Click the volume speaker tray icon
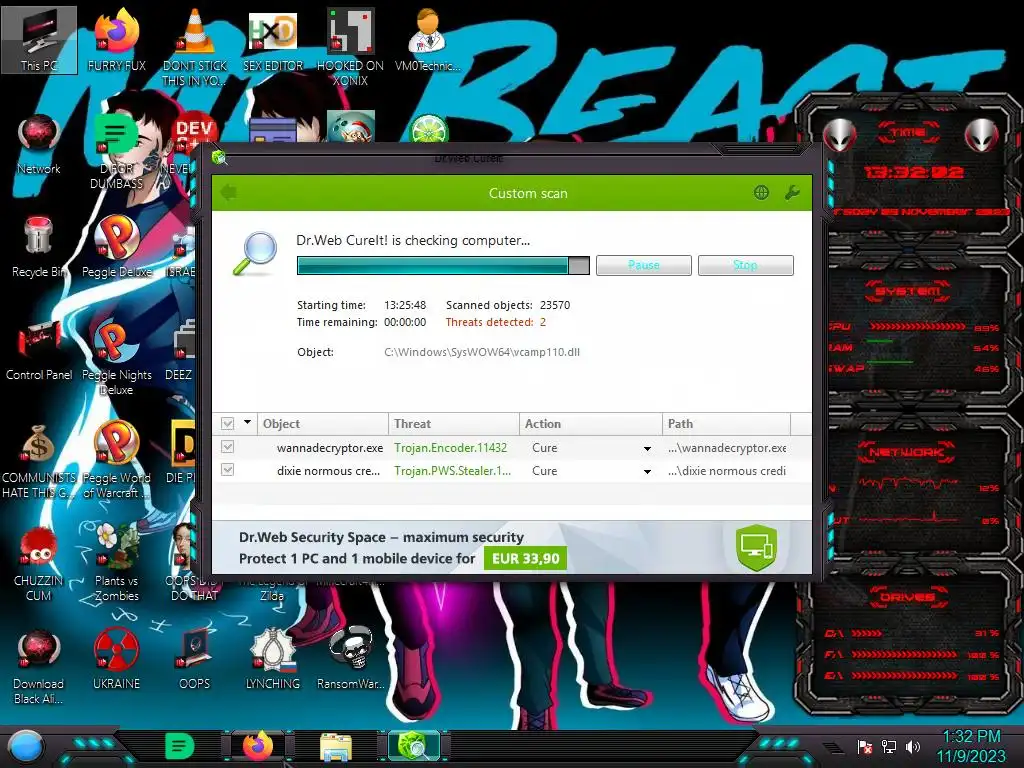 click(x=913, y=746)
